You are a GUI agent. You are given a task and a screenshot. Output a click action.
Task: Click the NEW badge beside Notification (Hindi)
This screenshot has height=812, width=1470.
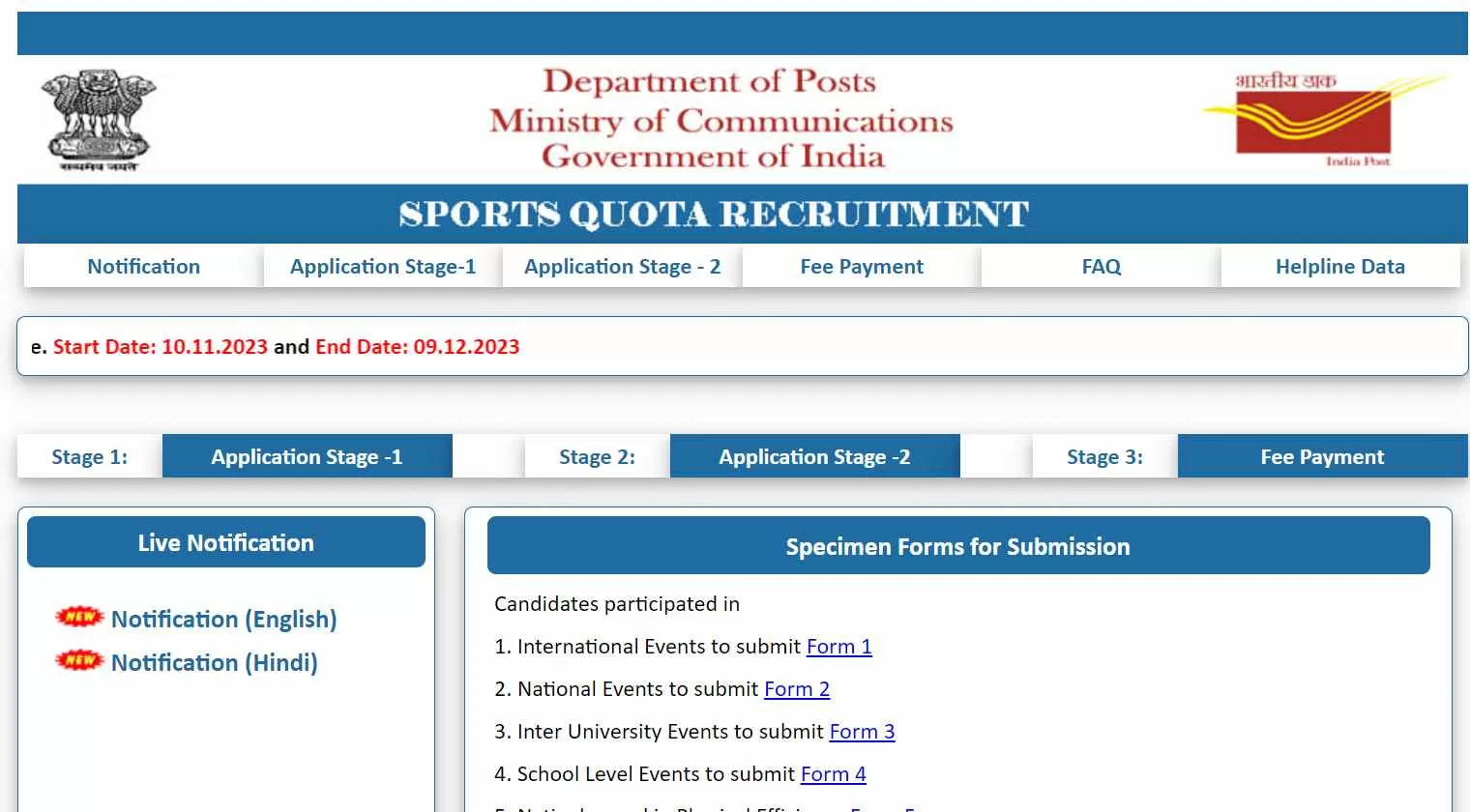point(79,660)
